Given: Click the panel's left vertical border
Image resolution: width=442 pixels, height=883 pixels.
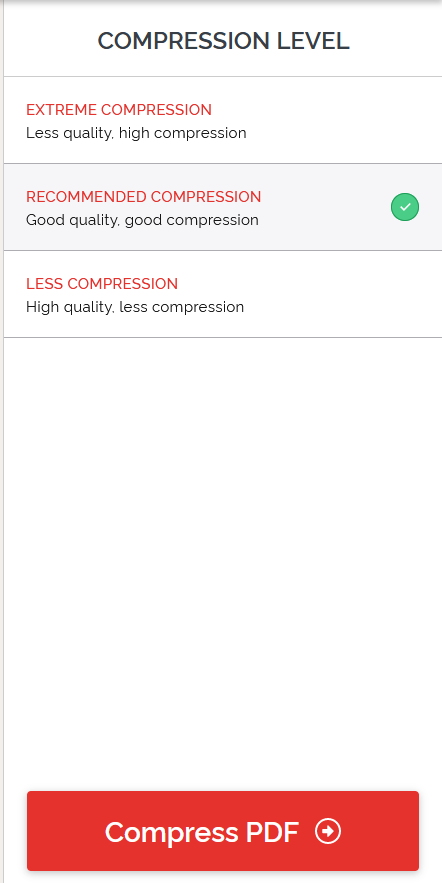Looking at the screenshot, I should [x=2, y=442].
